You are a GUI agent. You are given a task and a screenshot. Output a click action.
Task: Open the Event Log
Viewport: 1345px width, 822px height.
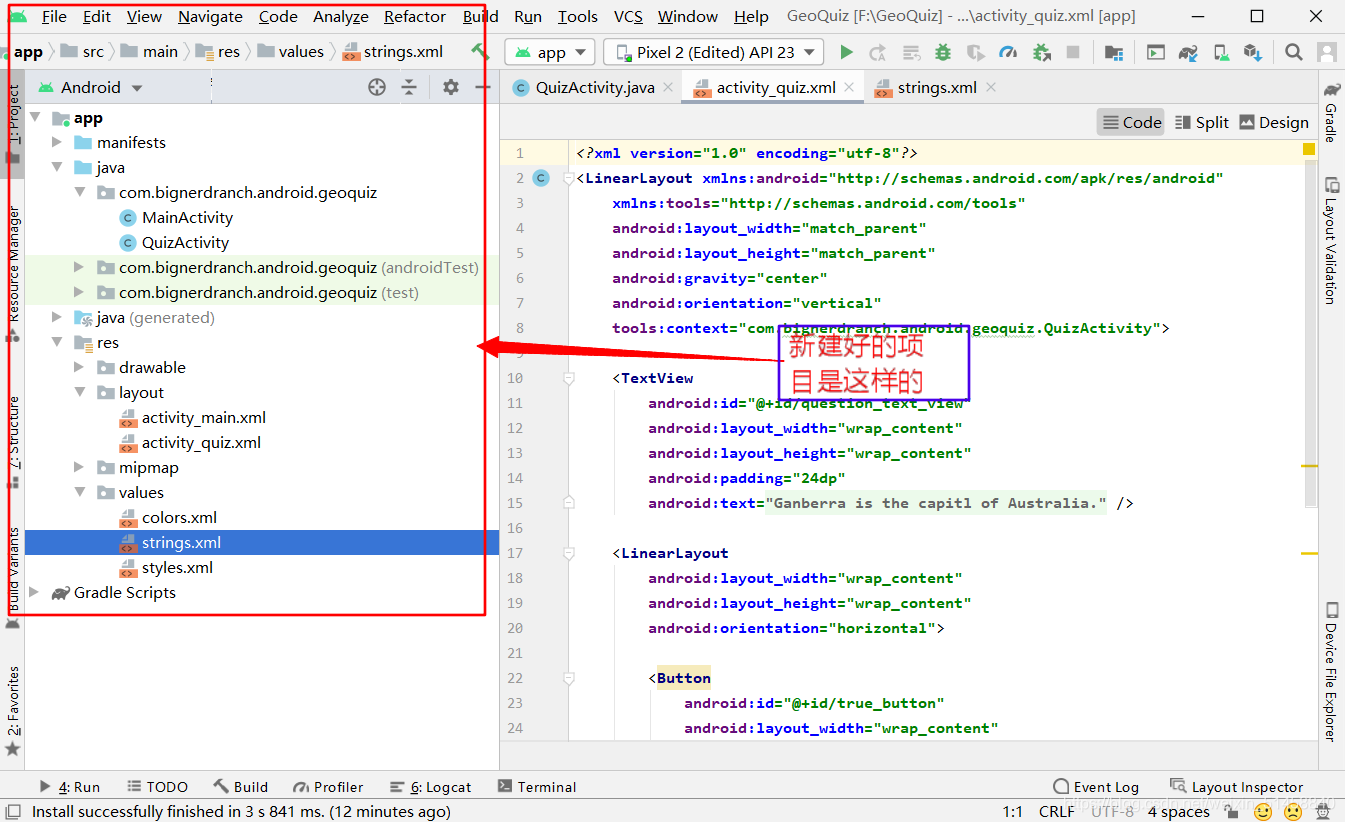(1097, 787)
